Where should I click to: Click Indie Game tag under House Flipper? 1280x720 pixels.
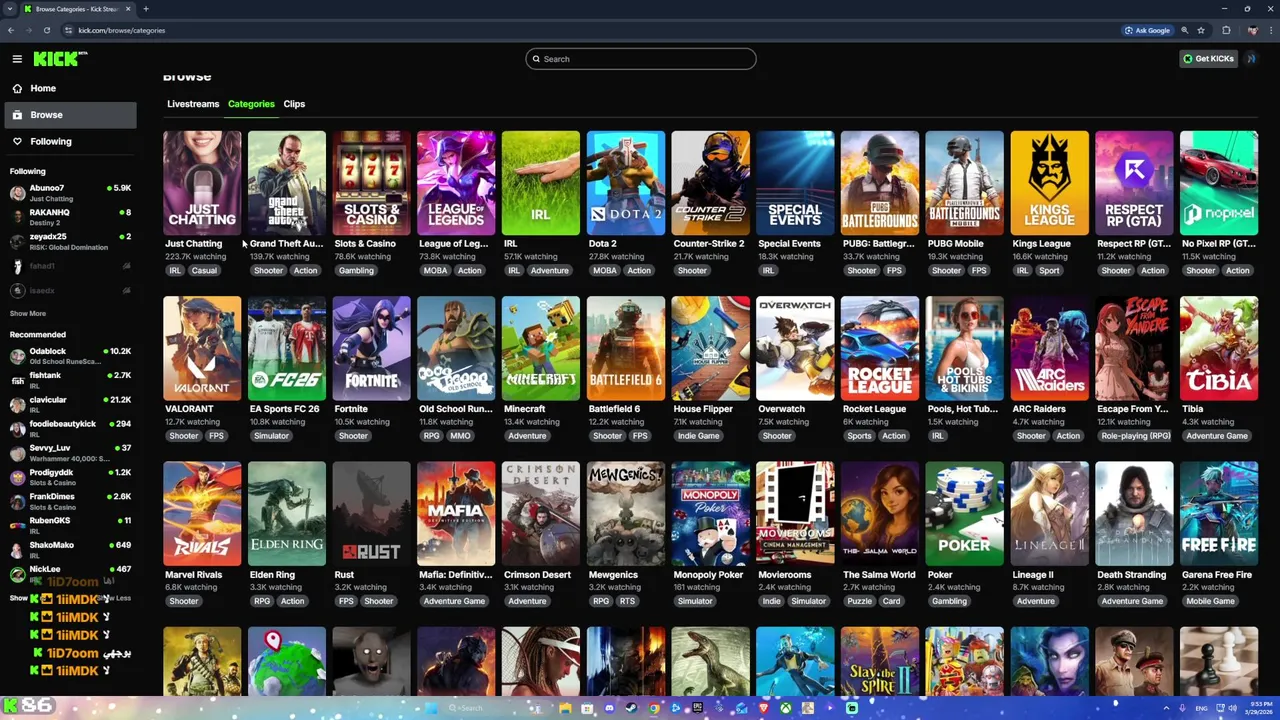pos(698,436)
